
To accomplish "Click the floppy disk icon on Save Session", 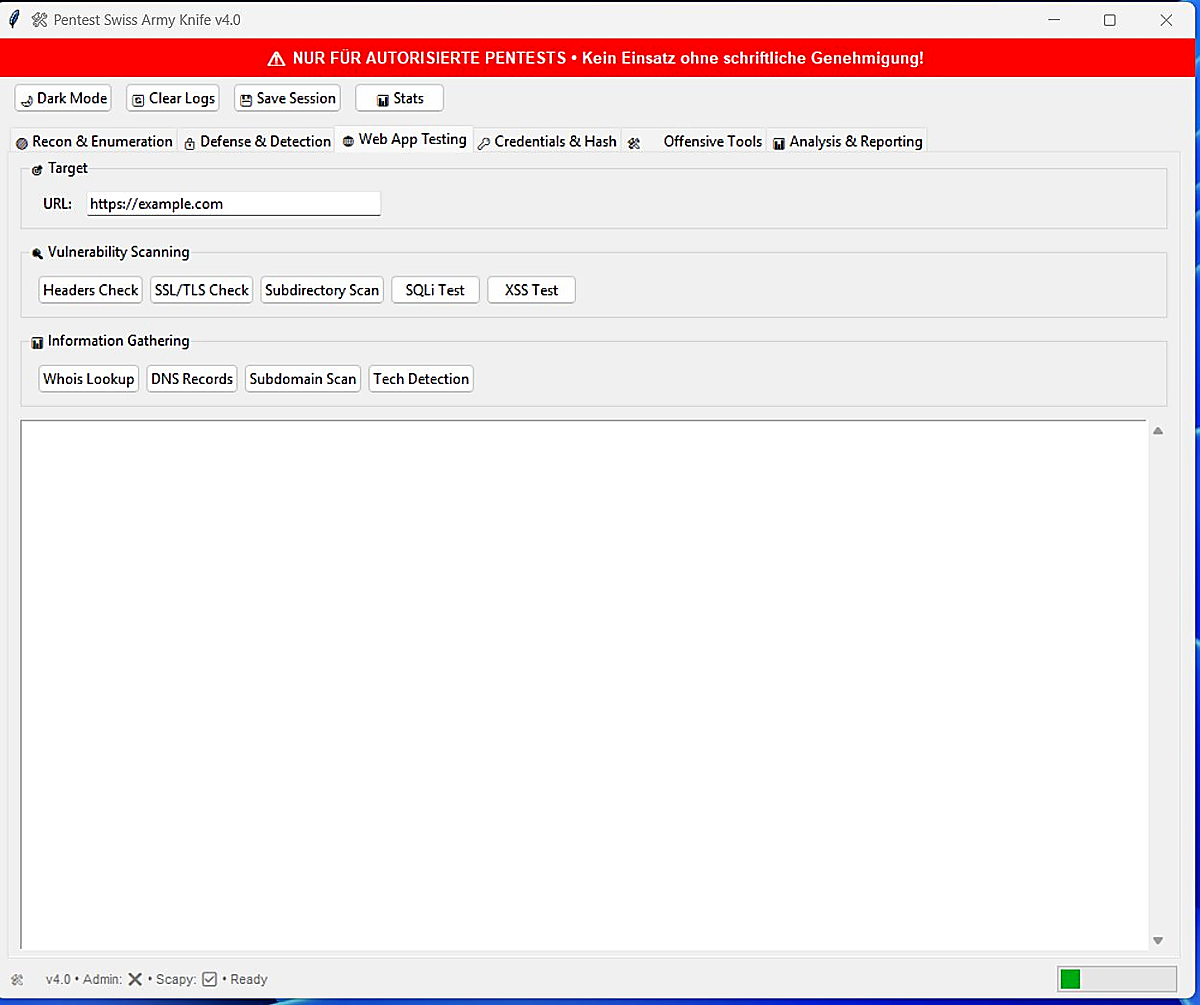I will 246,100.
